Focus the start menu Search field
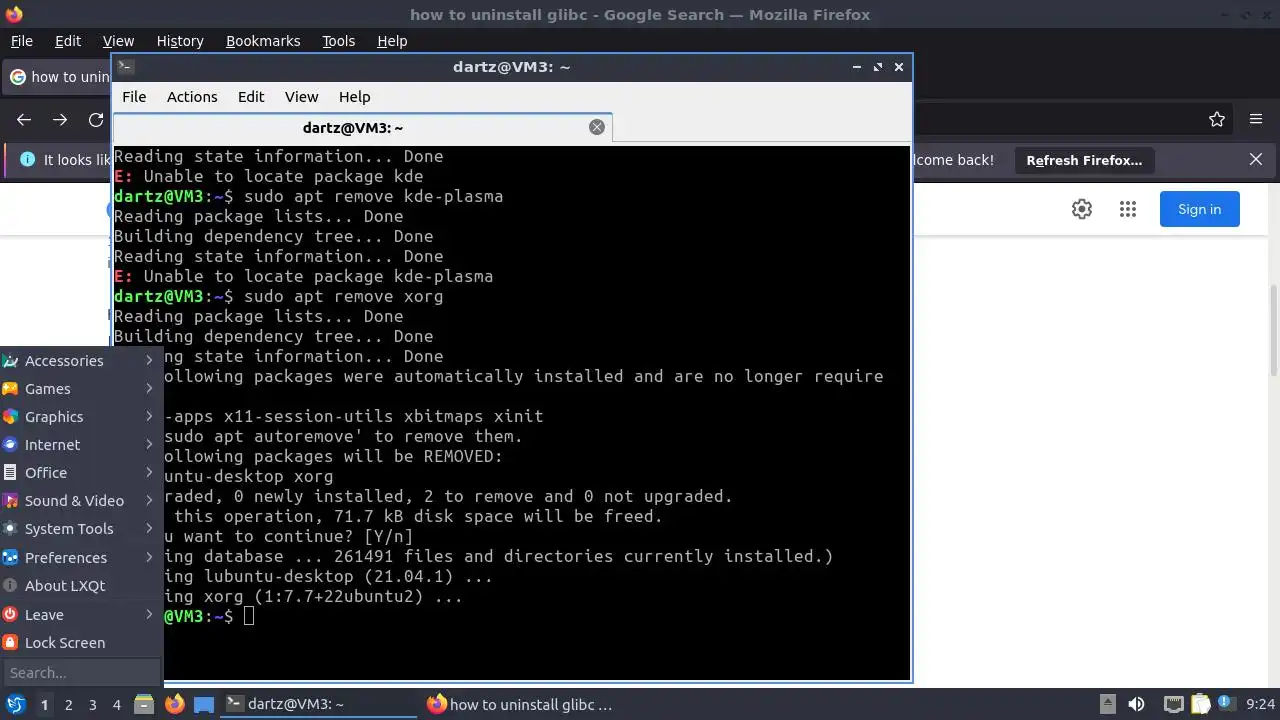This screenshot has height=720, width=1280. 81,673
